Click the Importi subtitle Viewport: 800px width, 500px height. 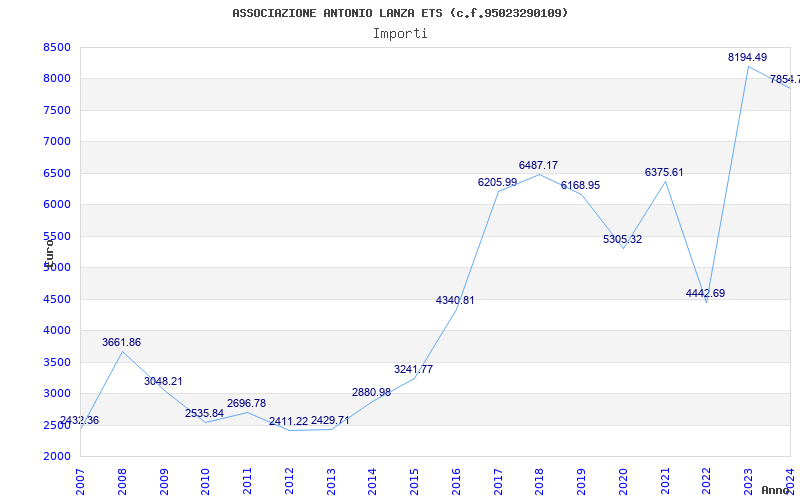pos(400,33)
